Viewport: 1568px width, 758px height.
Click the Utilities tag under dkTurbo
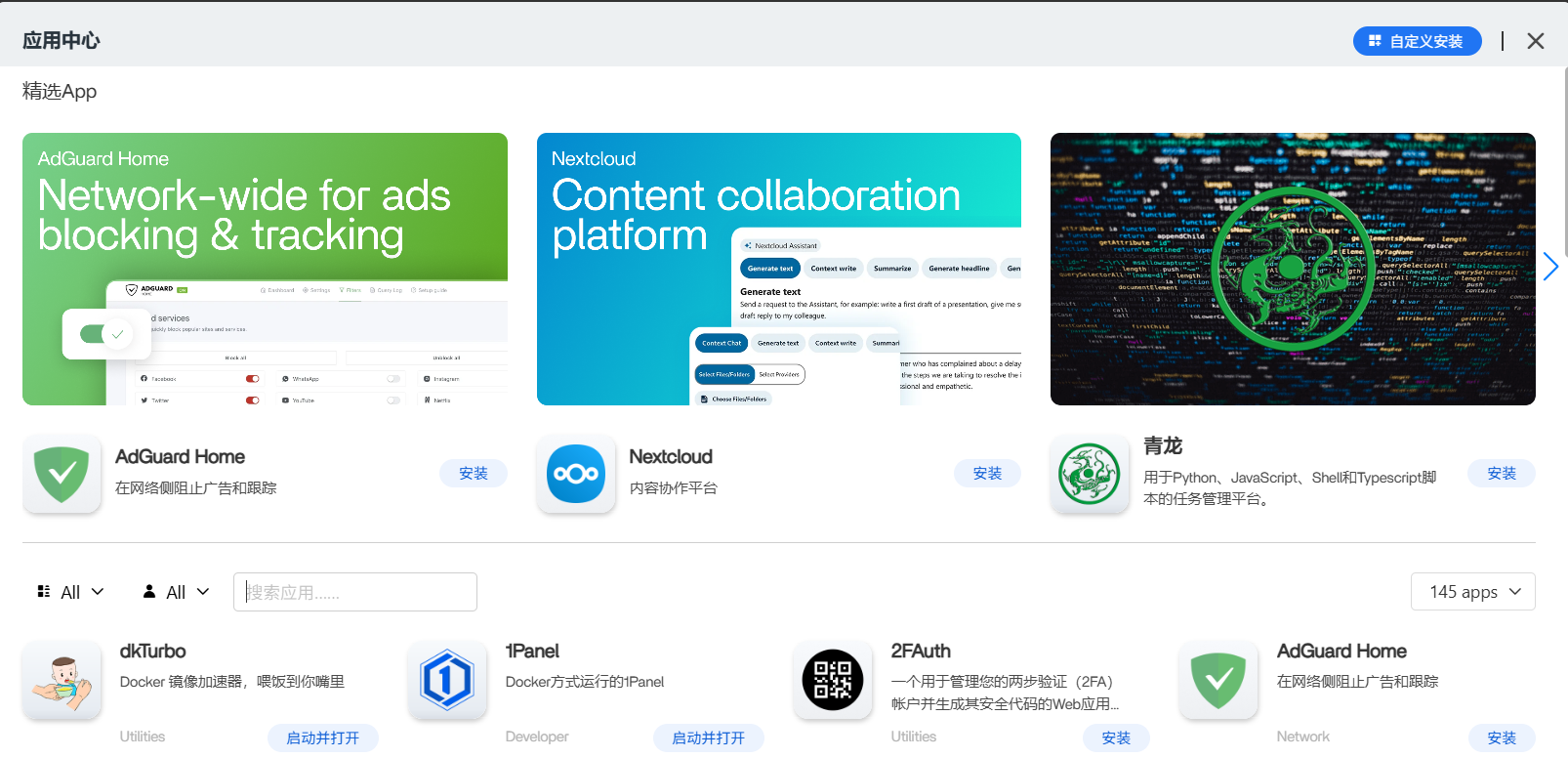tap(143, 737)
